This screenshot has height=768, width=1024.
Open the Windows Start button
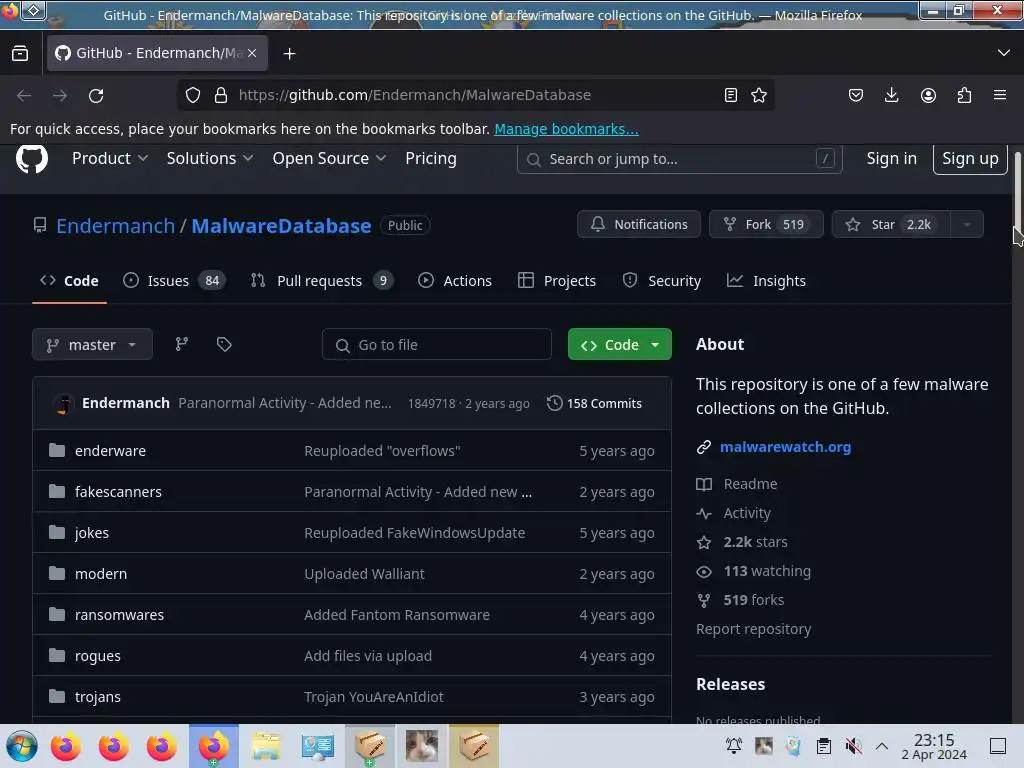pos(22,746)
